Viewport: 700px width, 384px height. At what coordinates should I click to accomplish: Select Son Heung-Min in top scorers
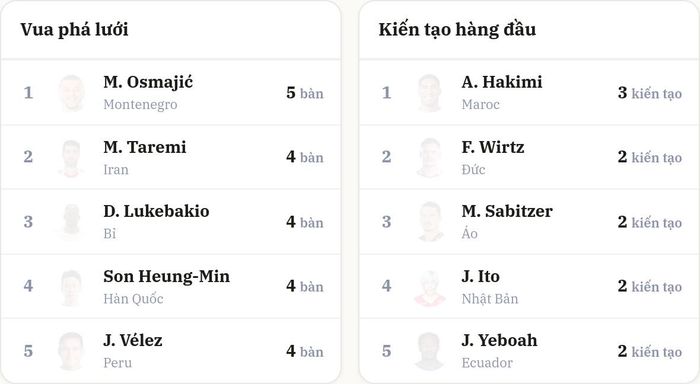point(167,276)
